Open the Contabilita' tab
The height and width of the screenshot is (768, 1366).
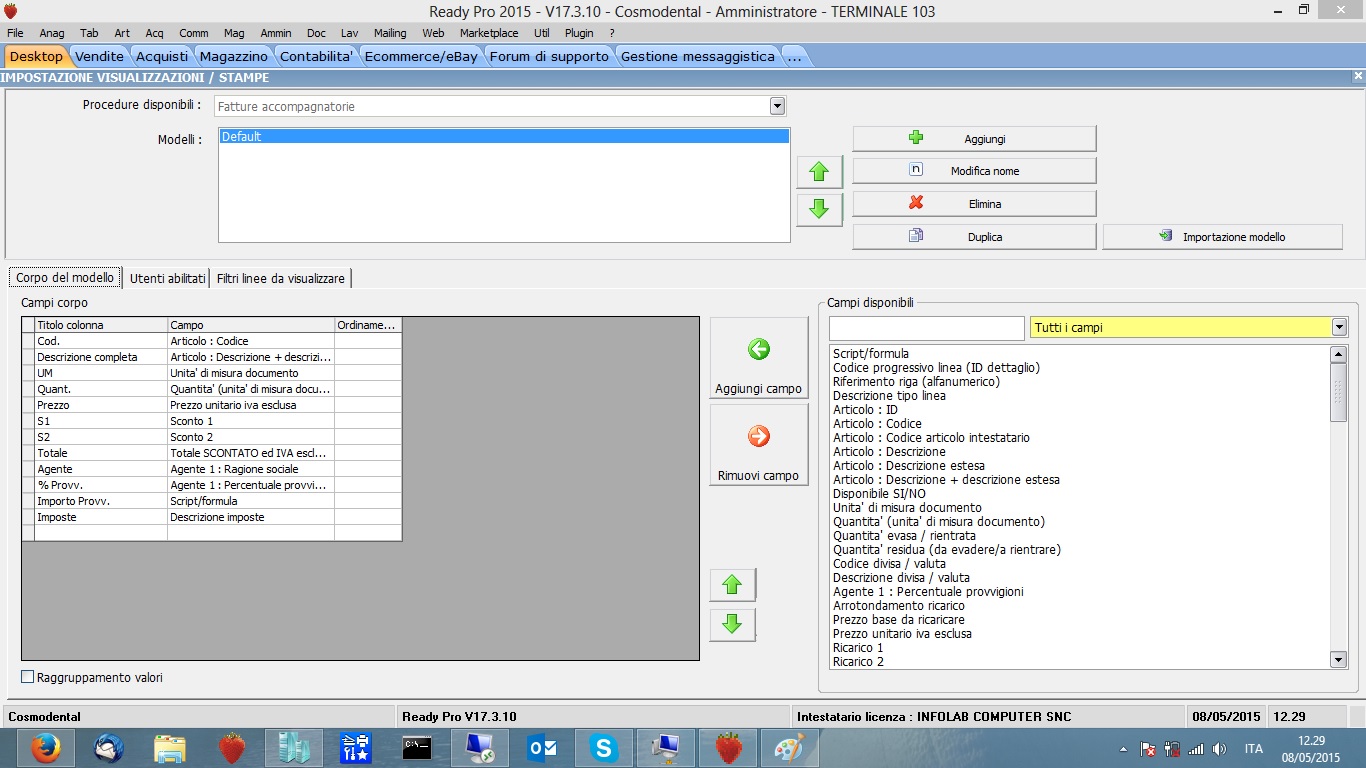316,56
